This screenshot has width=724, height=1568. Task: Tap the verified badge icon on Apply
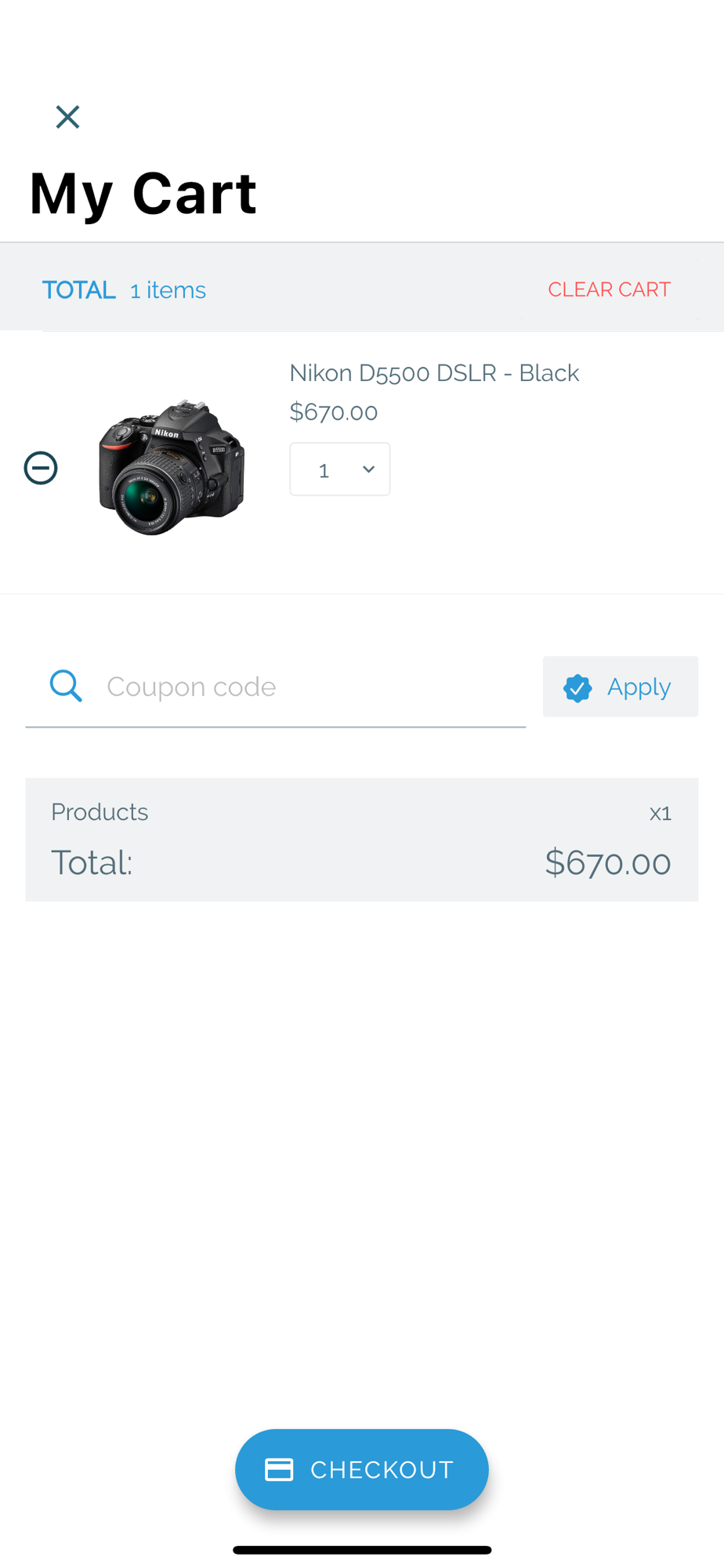(x=577, y=688)
